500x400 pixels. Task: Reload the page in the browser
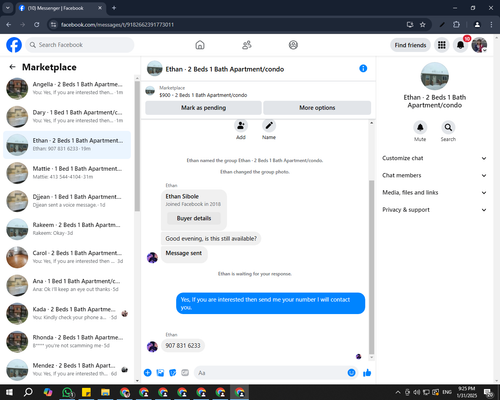(x=37, y=25)
